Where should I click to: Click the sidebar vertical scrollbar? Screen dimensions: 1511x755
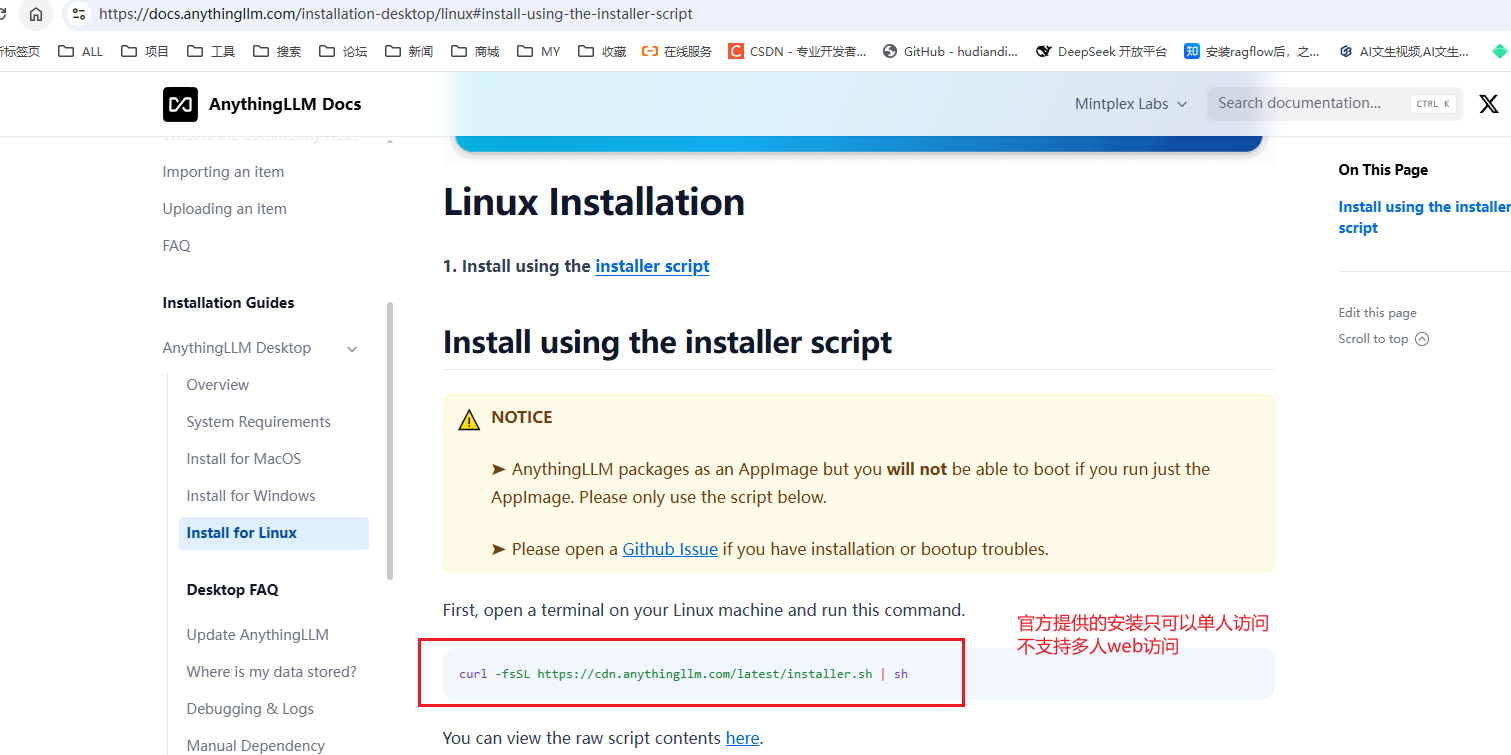click(x=390, y=440)
